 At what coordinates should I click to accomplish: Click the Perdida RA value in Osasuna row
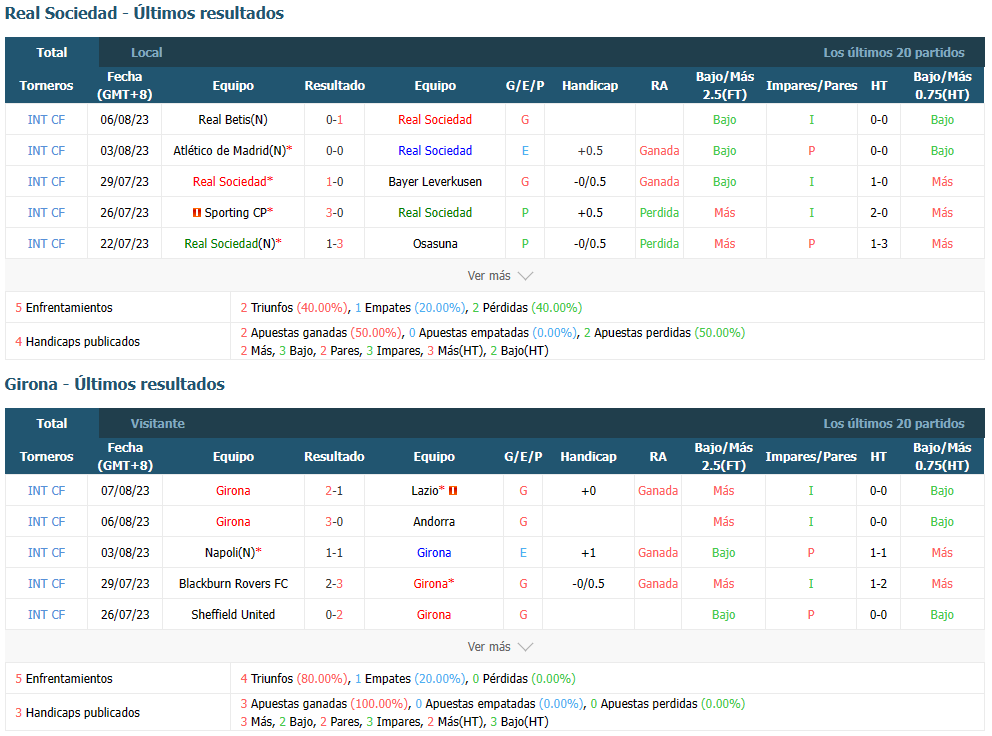(x=659, y=244)
